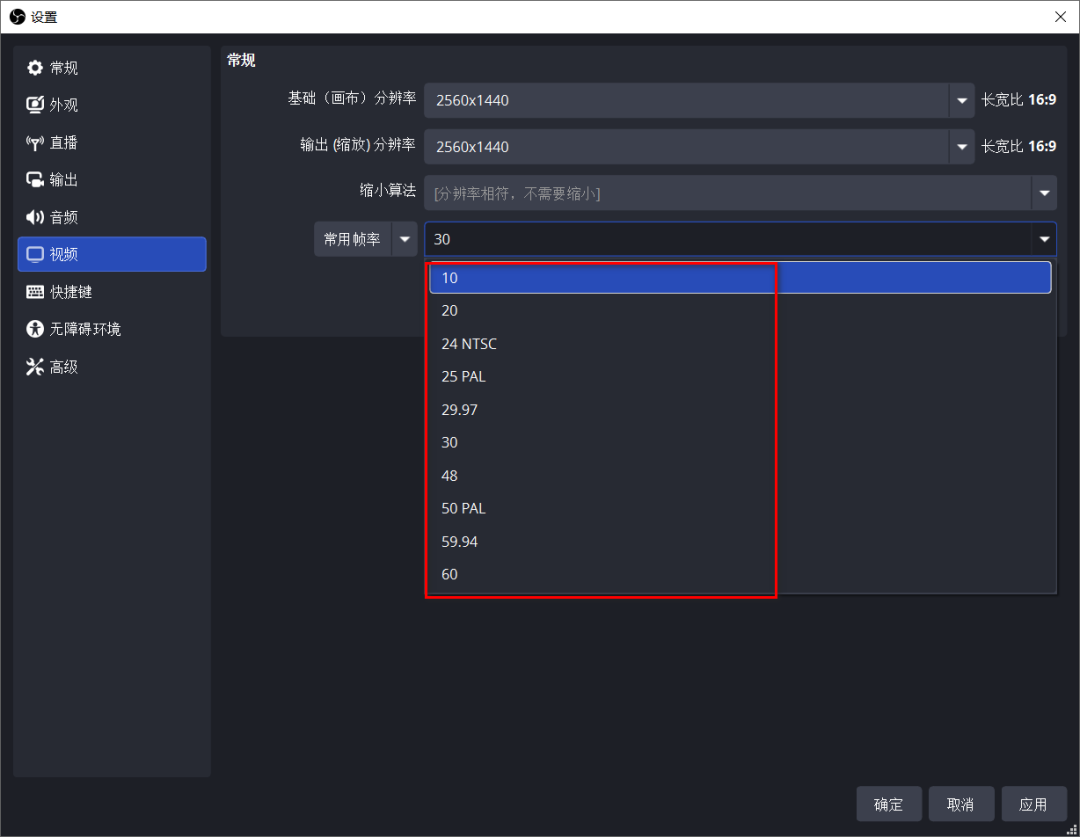
Task: Select 50 PAL frame rate option
Action: 464,508
